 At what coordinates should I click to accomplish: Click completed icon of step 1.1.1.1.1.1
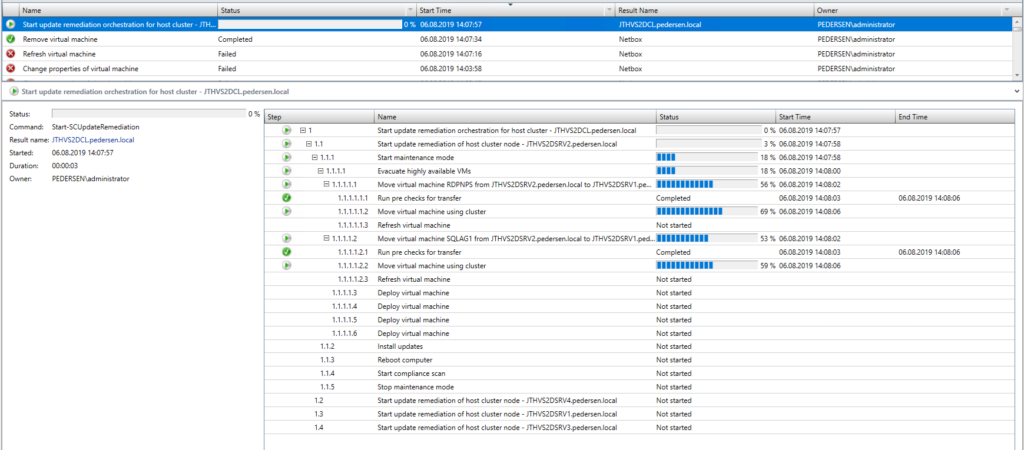click(287, 198)
